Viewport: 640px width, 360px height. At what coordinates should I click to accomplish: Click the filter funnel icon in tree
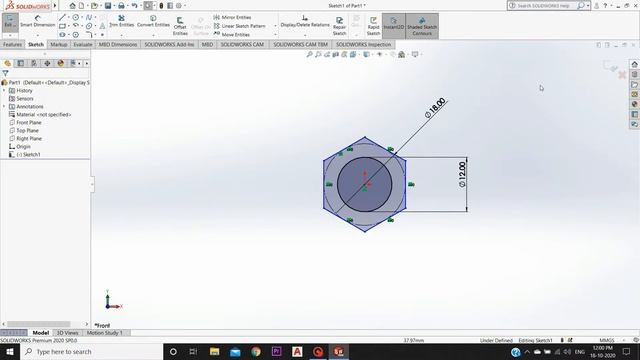pyautogui.click(x=5, y=73)
